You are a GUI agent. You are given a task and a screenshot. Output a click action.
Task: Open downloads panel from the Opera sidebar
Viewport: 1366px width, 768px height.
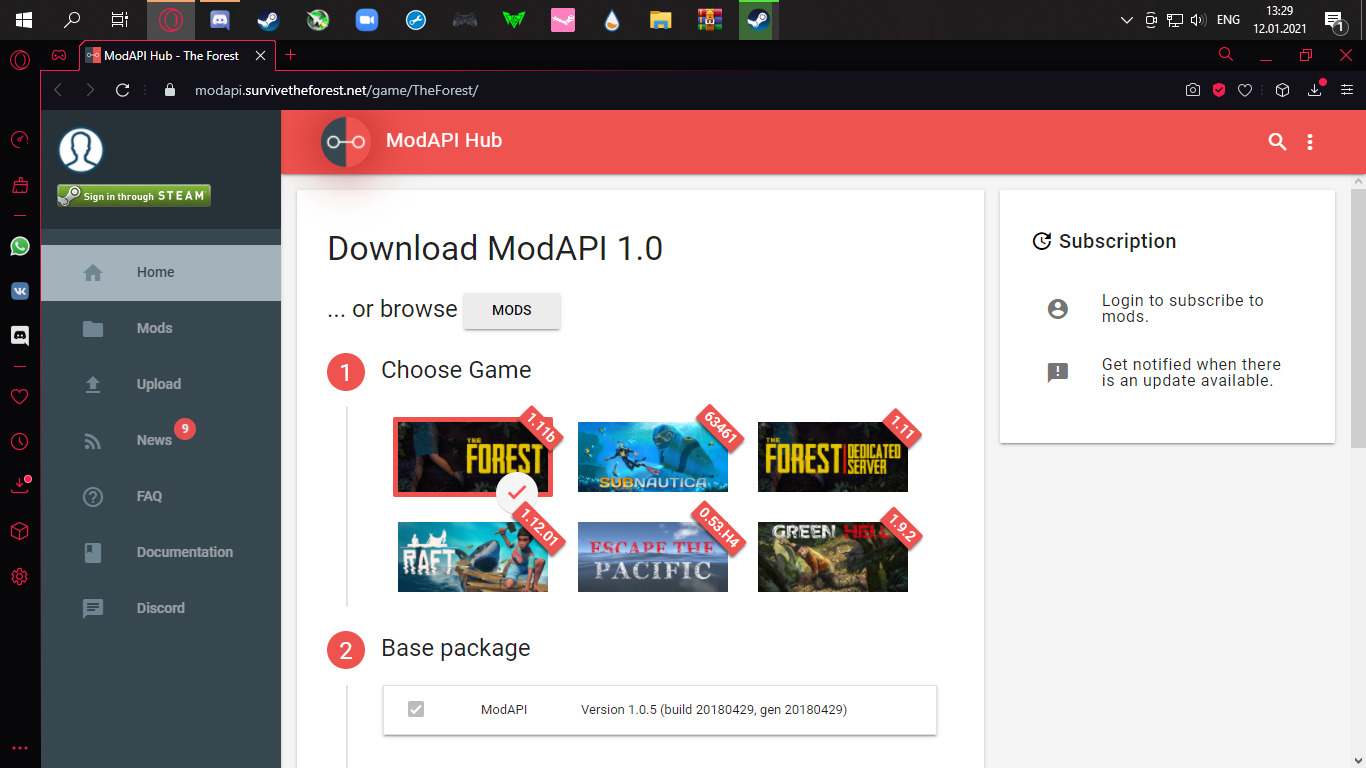coord(19,486)
